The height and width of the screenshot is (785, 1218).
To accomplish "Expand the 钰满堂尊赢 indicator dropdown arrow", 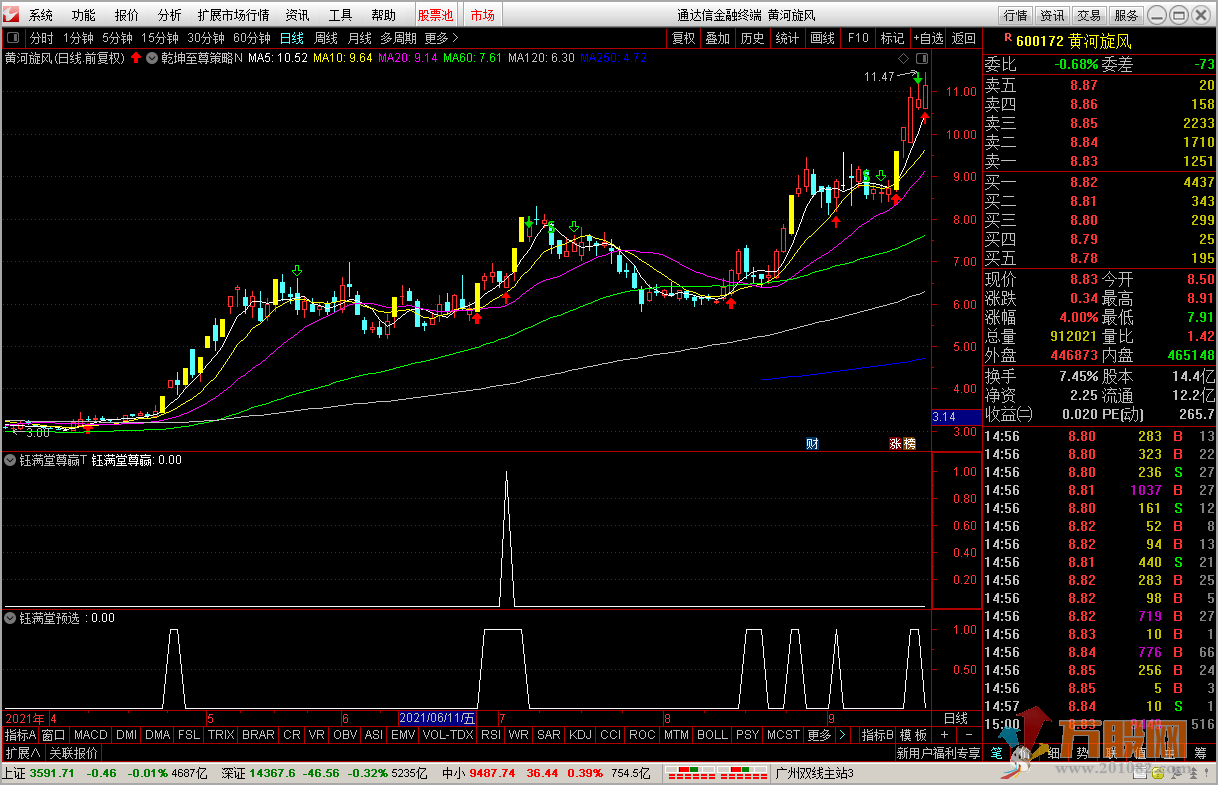I will pos(11,460).
